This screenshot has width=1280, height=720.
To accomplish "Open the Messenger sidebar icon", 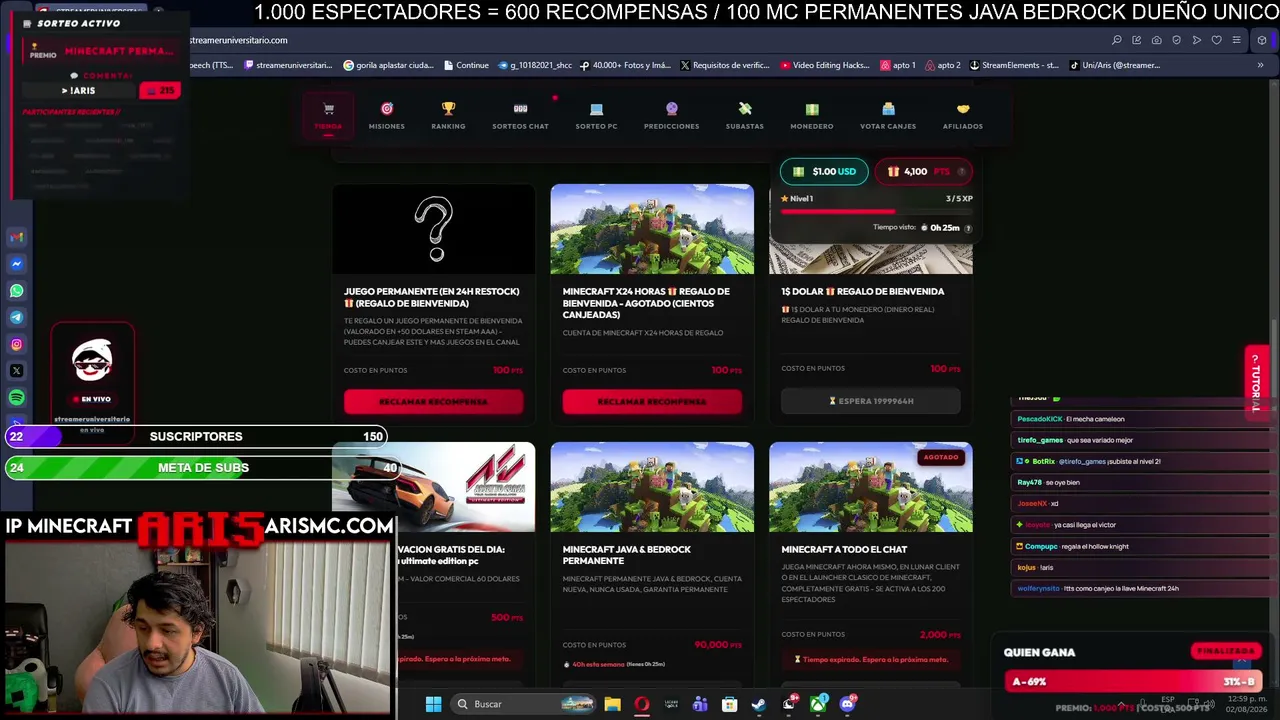I will coord(17,264).
